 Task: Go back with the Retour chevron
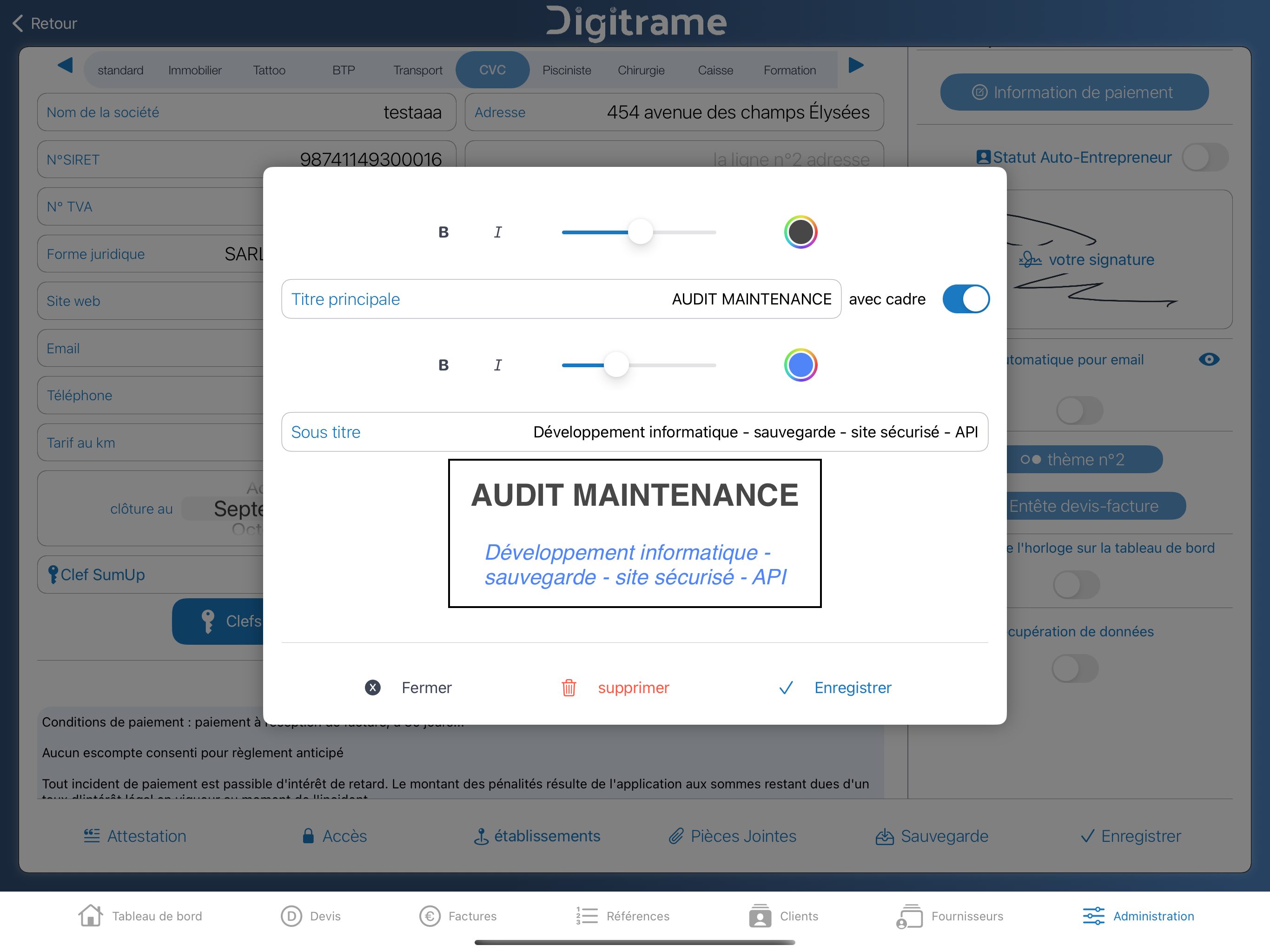(x=18, y=24)
